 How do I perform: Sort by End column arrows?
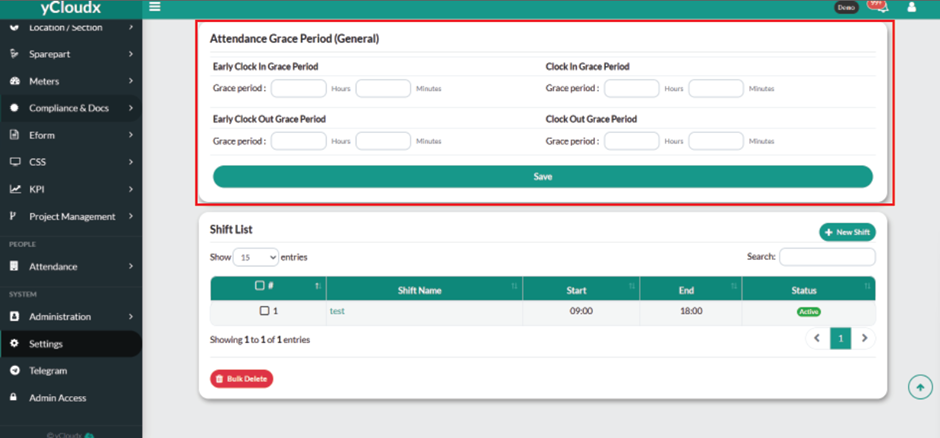(x=734, y=286)
